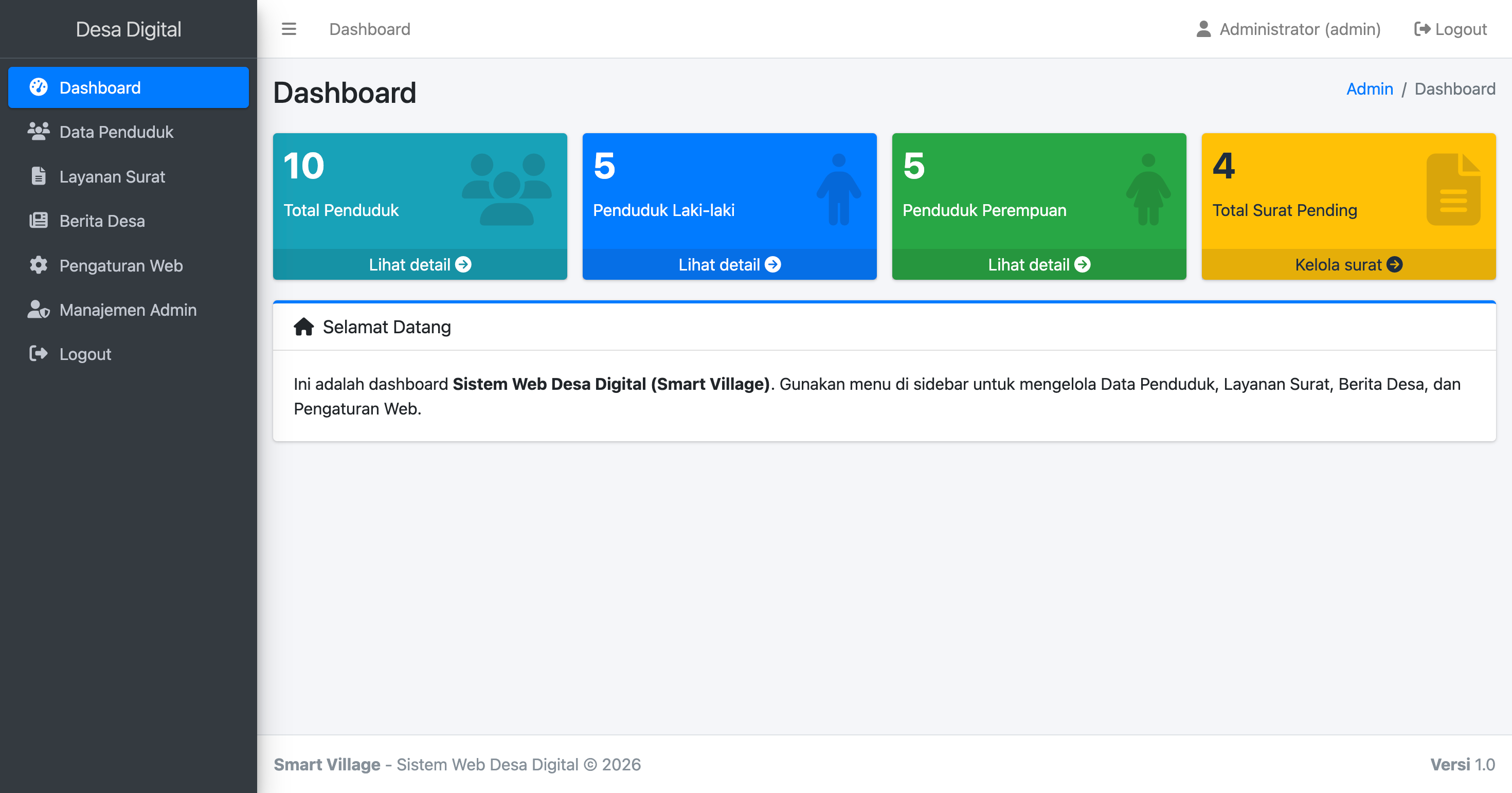This screenshot has height=793, width=1512.
Task: Click the Manajemen Admin user-shield icon
Action: [x=39, y=310]
